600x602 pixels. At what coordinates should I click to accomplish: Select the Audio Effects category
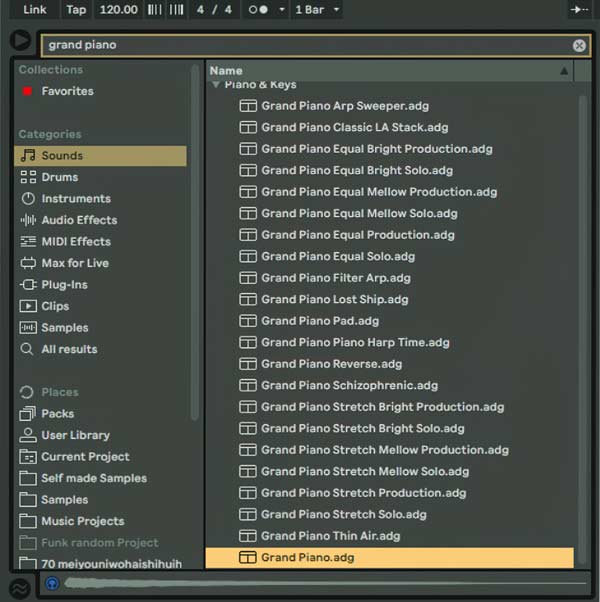[x=100, y=220]
